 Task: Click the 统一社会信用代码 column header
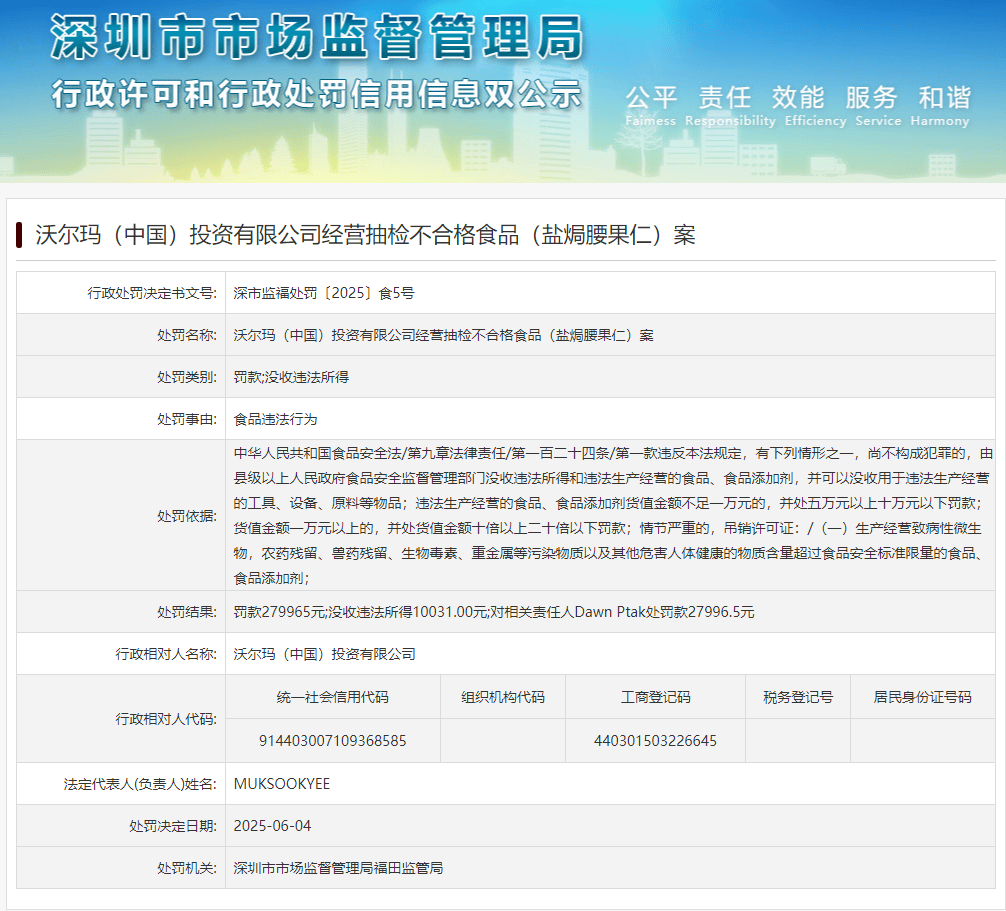click(332, 697)
